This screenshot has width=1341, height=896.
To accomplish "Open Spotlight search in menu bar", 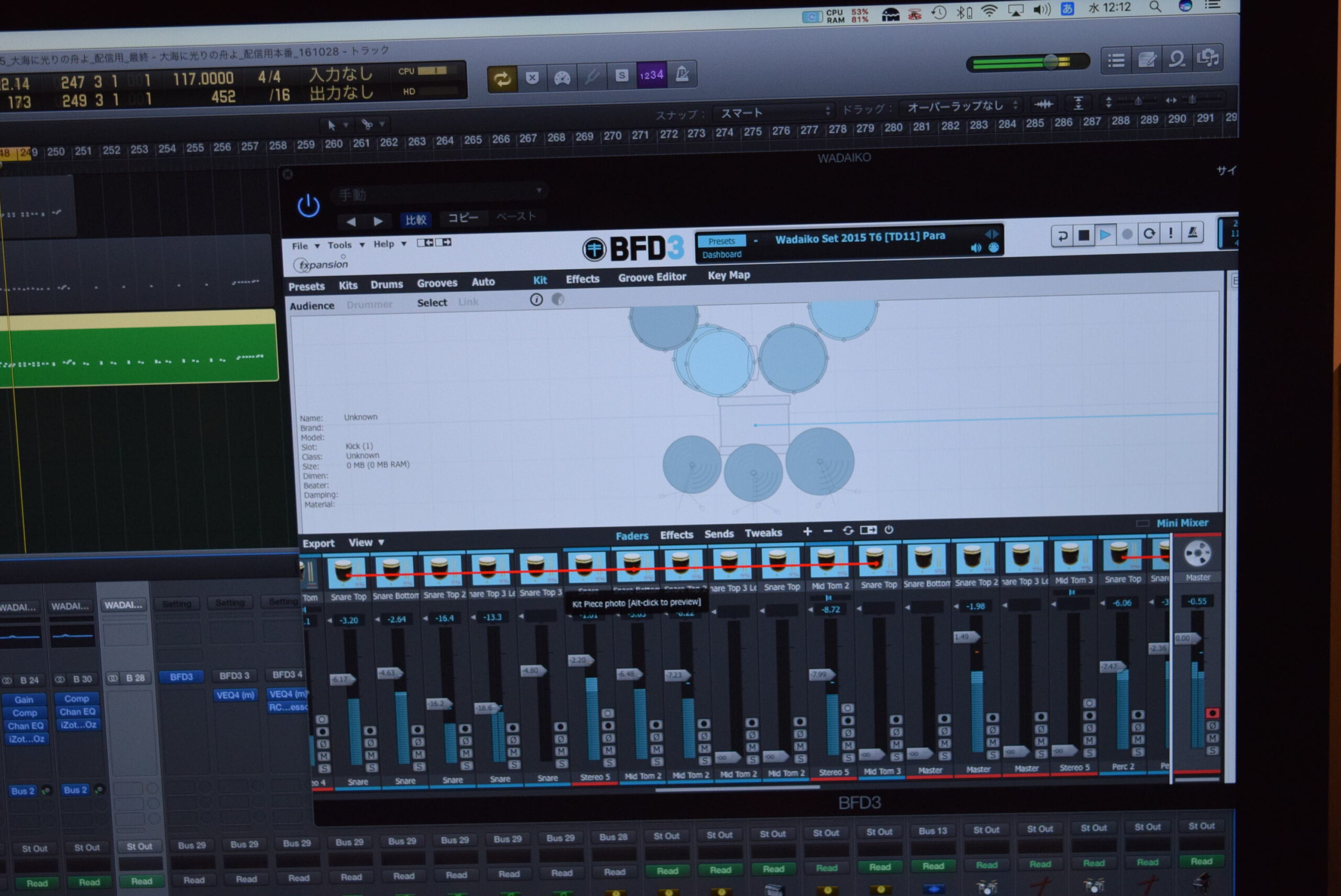I will pyautogui.click(x=1155, y=7).
